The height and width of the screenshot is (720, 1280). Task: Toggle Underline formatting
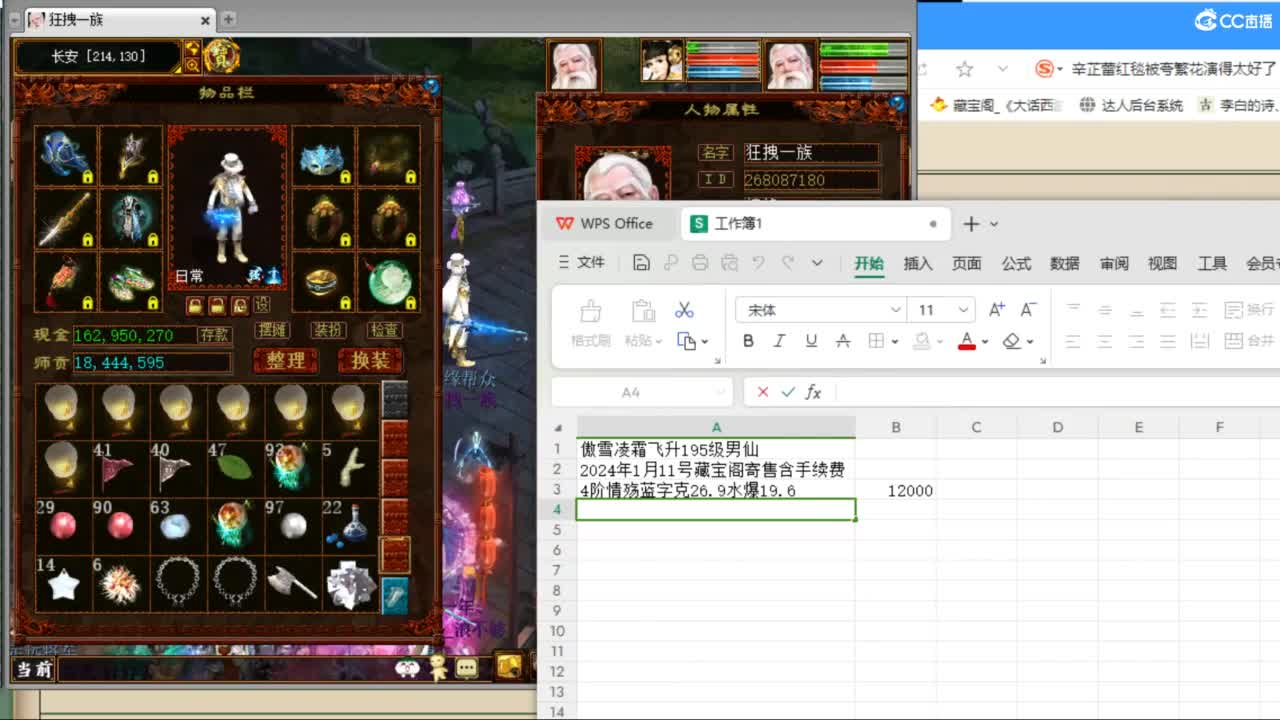coord(811,341)
